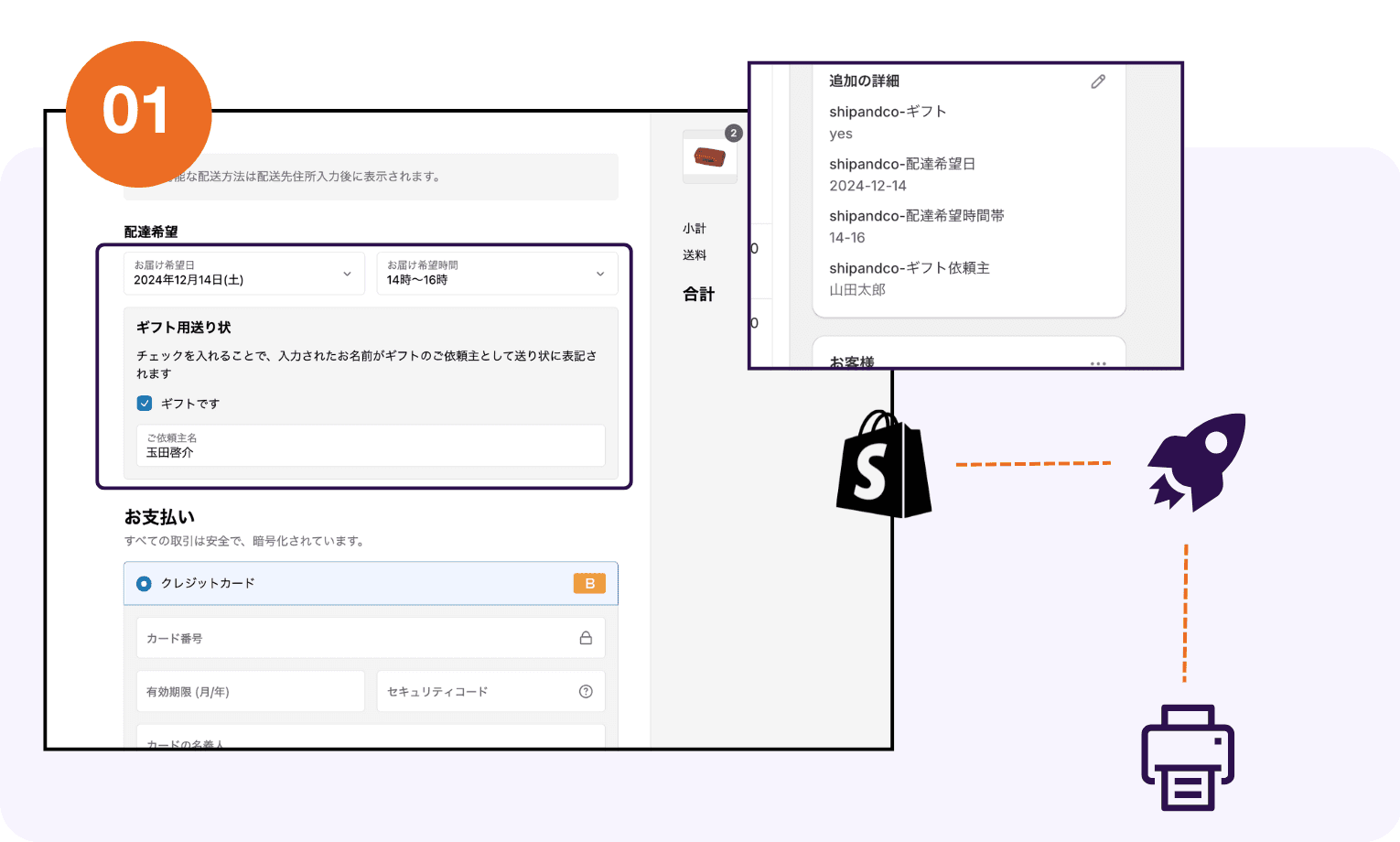The image size is (1400, 842).
Task: Click the セキュリティコード input field
Action: [x=476, y=691]
